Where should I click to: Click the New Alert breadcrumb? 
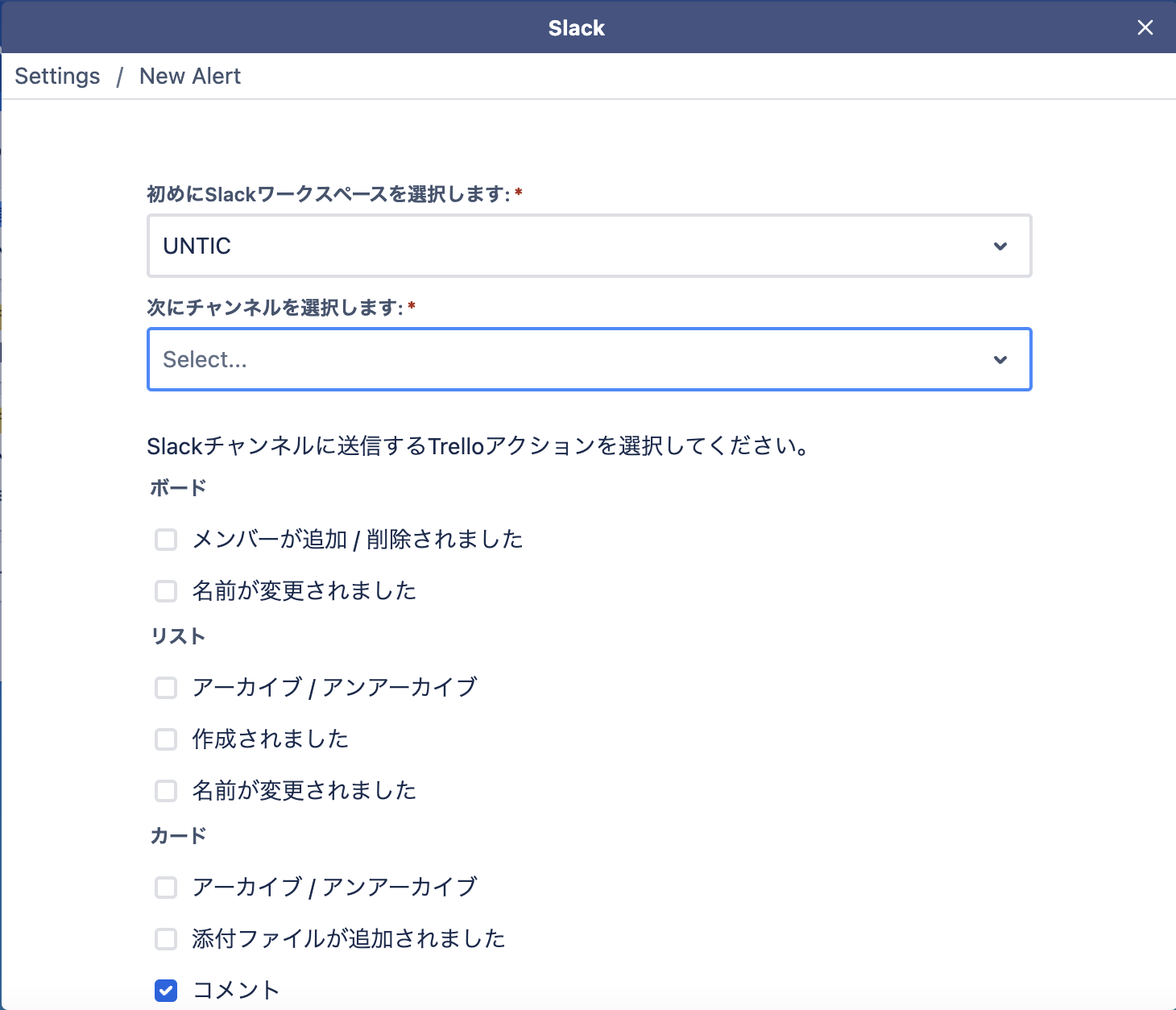[x=190, y=76]
